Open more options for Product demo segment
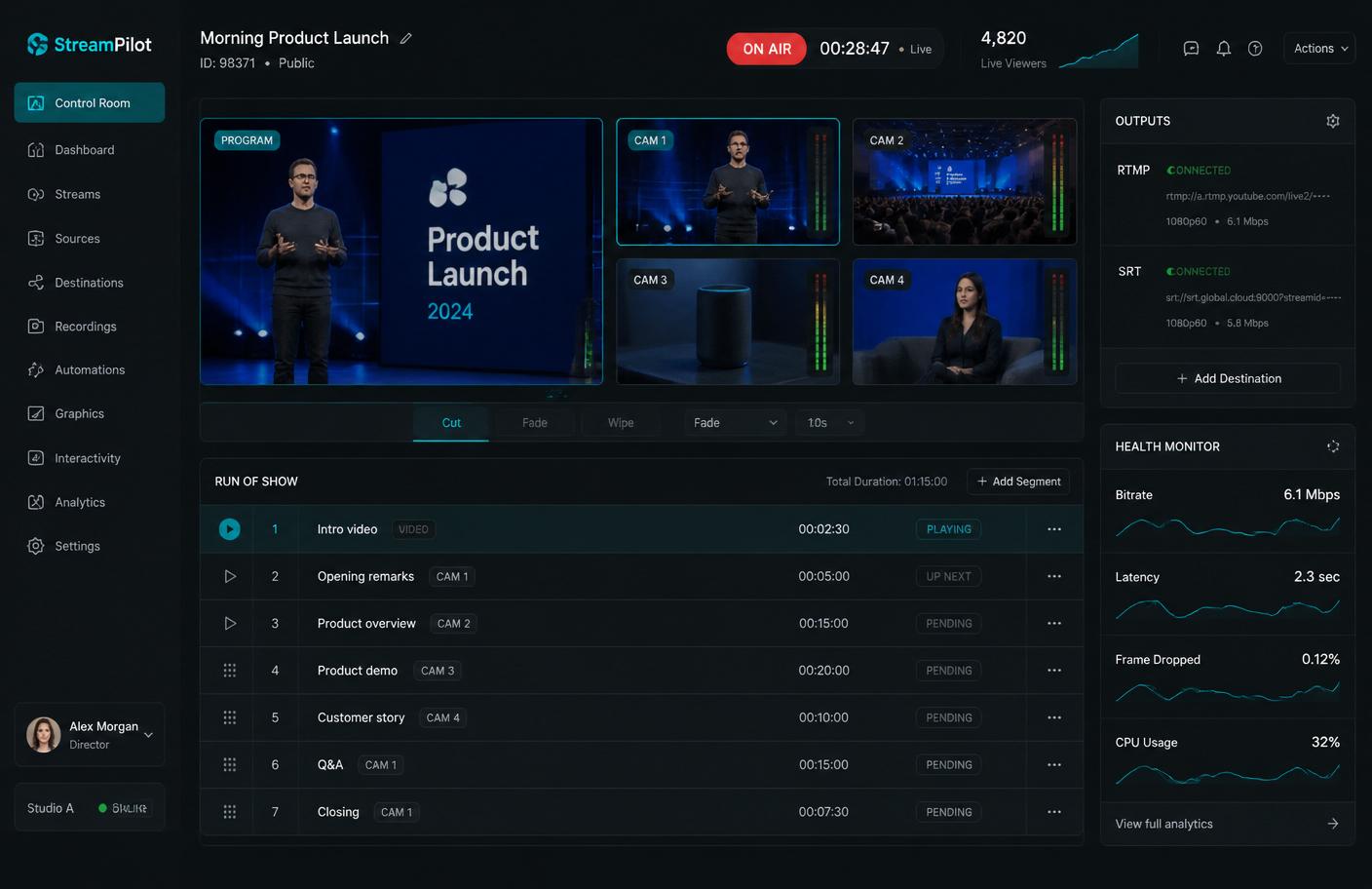The image size is (1372, 889). click(x=1054, y=671)
